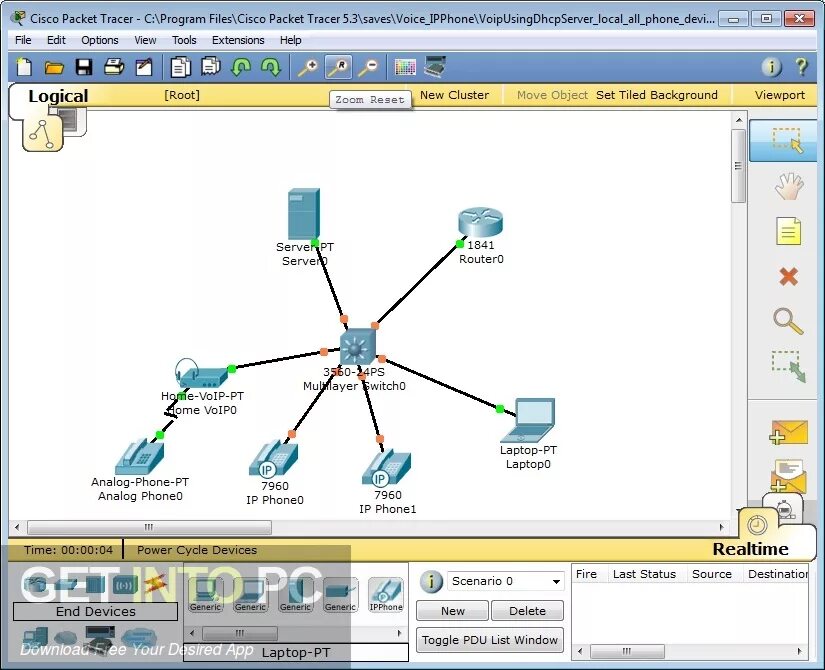Select the 1841 Router0 device

click(x=480, y=221)
